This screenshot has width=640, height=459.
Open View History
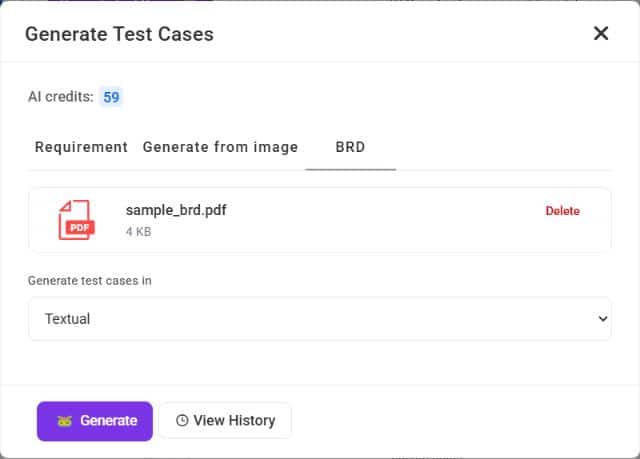point(225,421)
